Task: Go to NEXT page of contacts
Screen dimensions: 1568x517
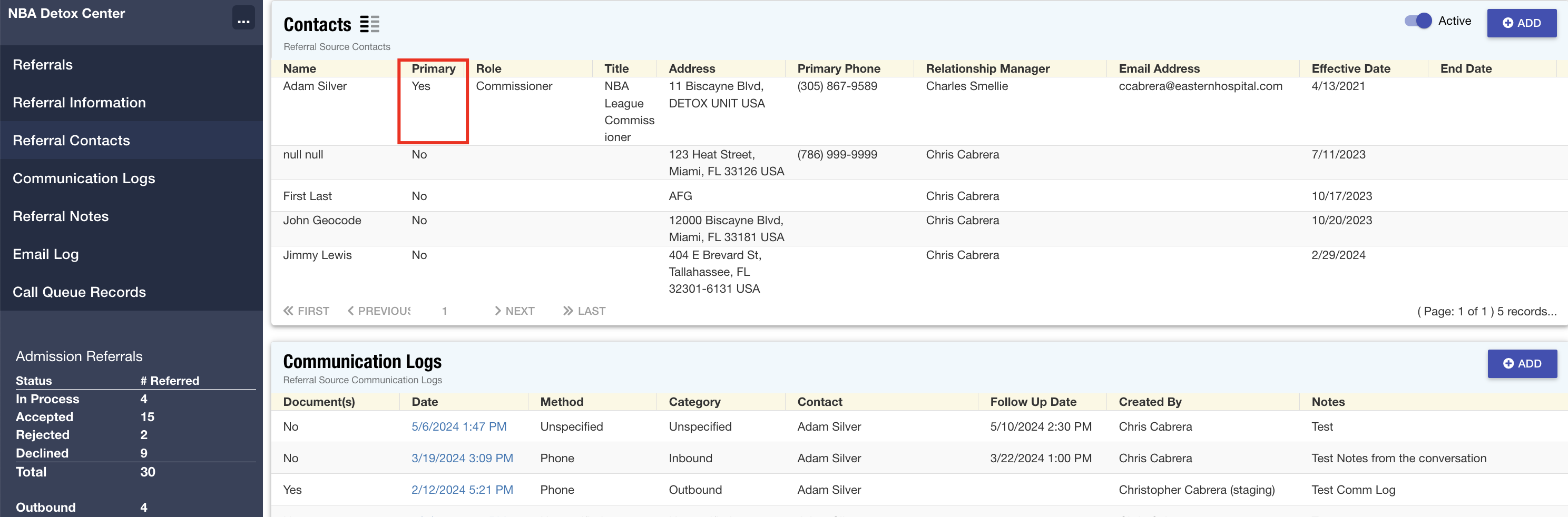Action: 514,311
